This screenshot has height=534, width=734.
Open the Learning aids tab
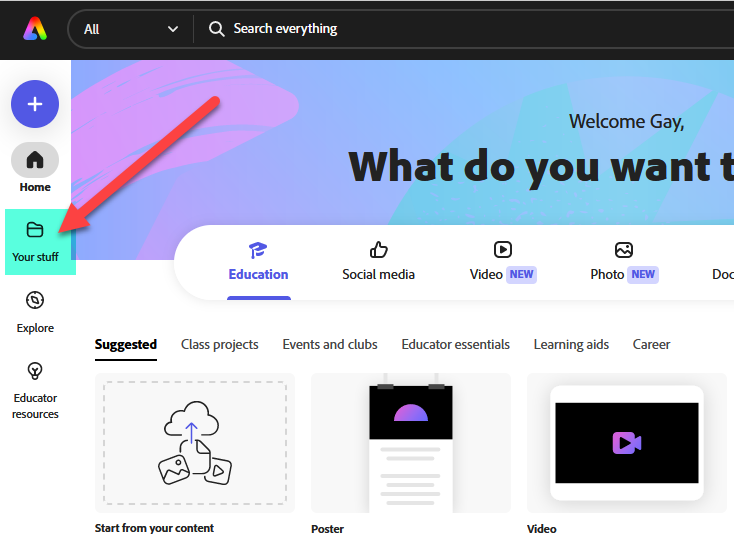571,344
